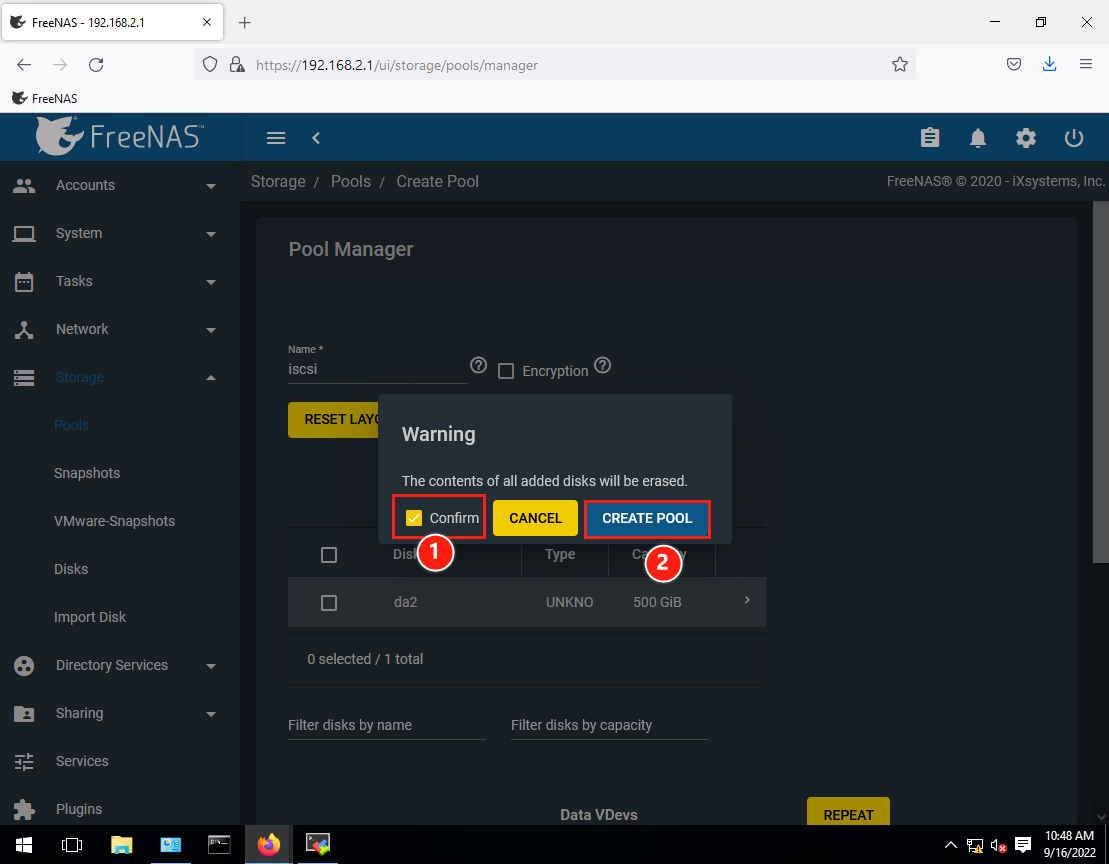This screenshot has width=1109, height=864.
Task: Go to Storage breadcrumb
Action: pyautogui.click(x=278, y=182)
